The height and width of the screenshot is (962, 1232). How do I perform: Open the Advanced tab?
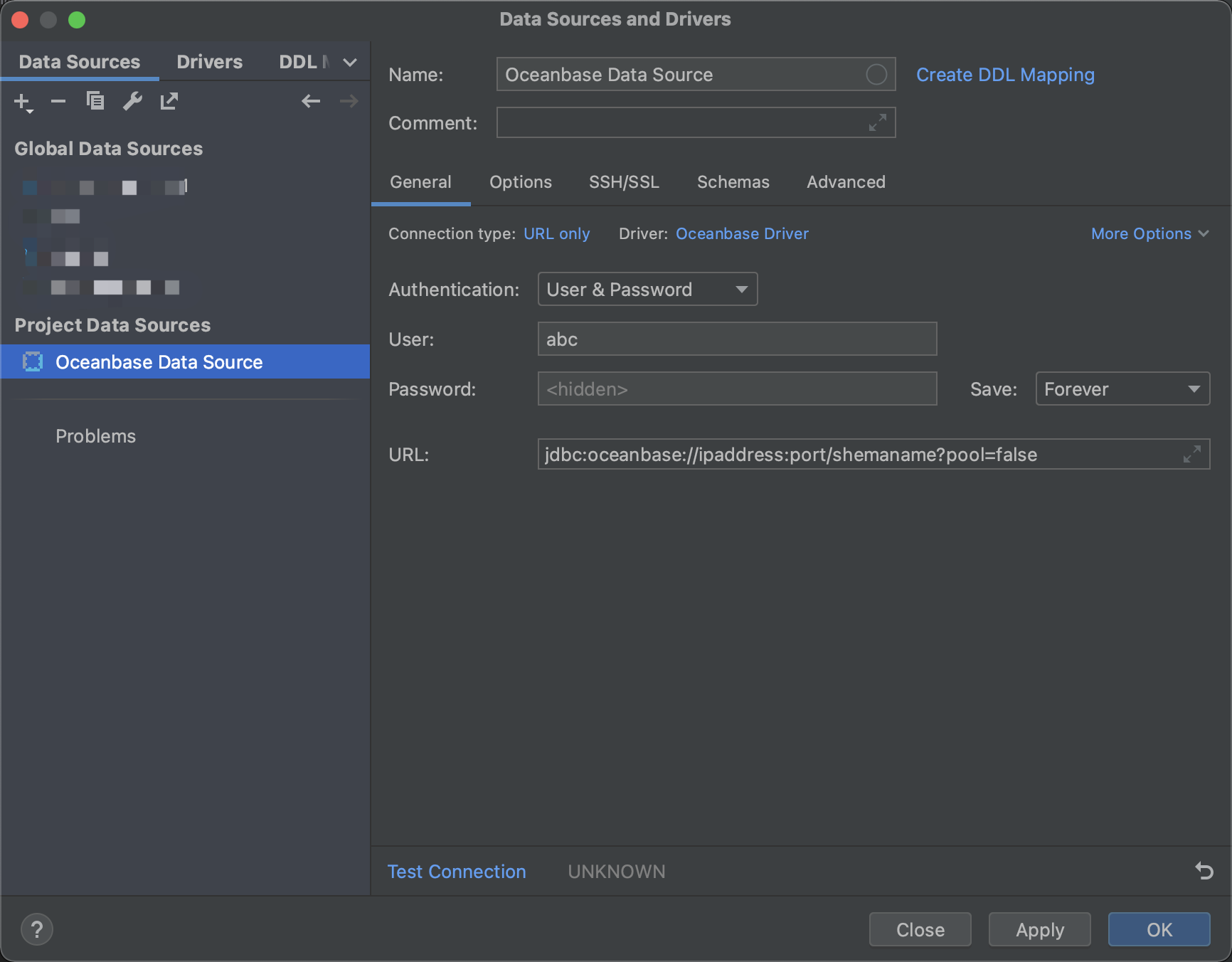(x=846, y=182)
